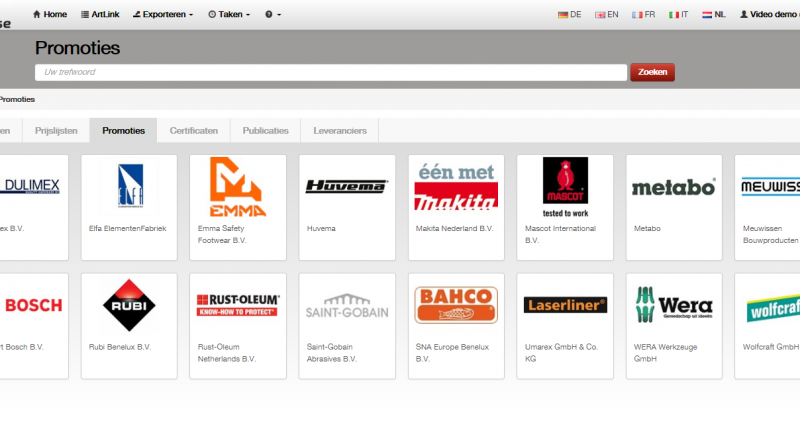Click the wolfcraft logo
Screen dimensions: 800x425
(x=773, y=307)
